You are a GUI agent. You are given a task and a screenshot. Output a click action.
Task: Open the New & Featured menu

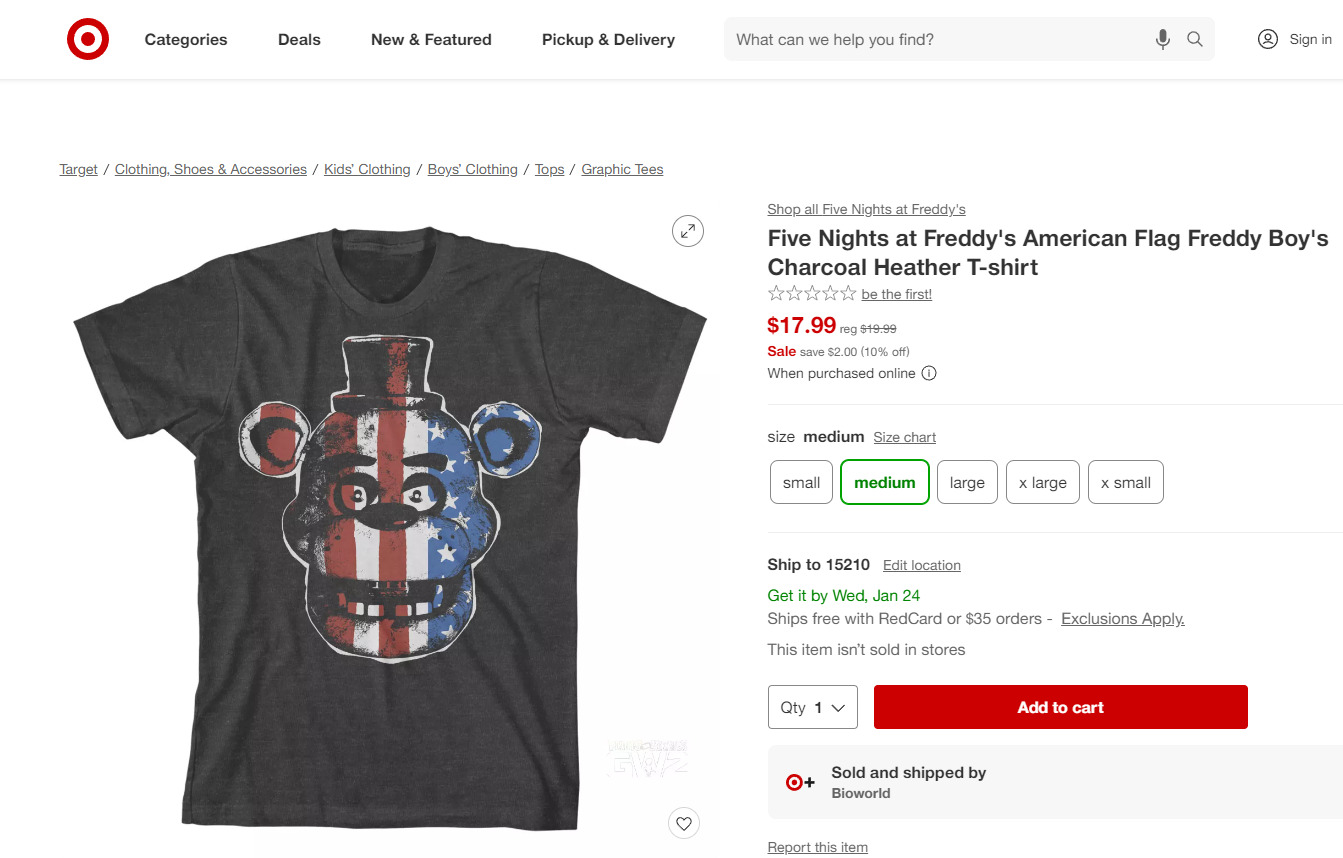431,40
